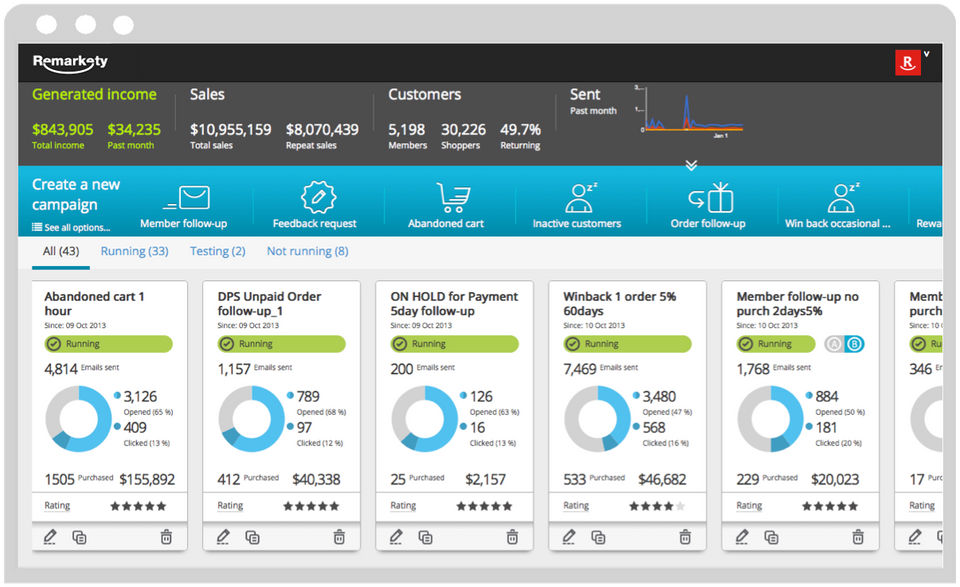Duplicate the Winback 1 order 5% campaign
The width and height of the screenshot is (960, 587).
coord(598,537)
